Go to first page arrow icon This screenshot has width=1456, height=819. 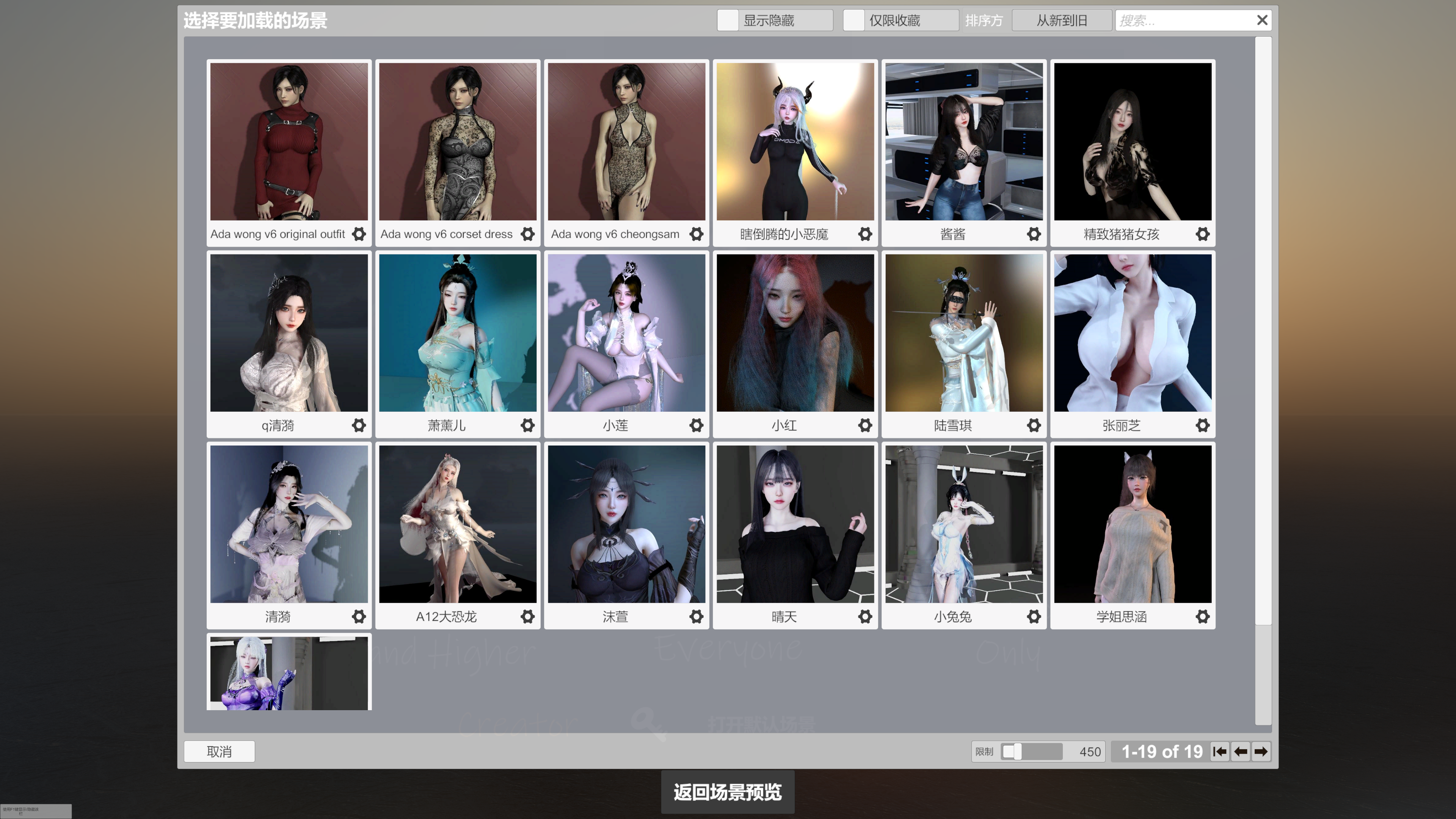click(1219, 752)
